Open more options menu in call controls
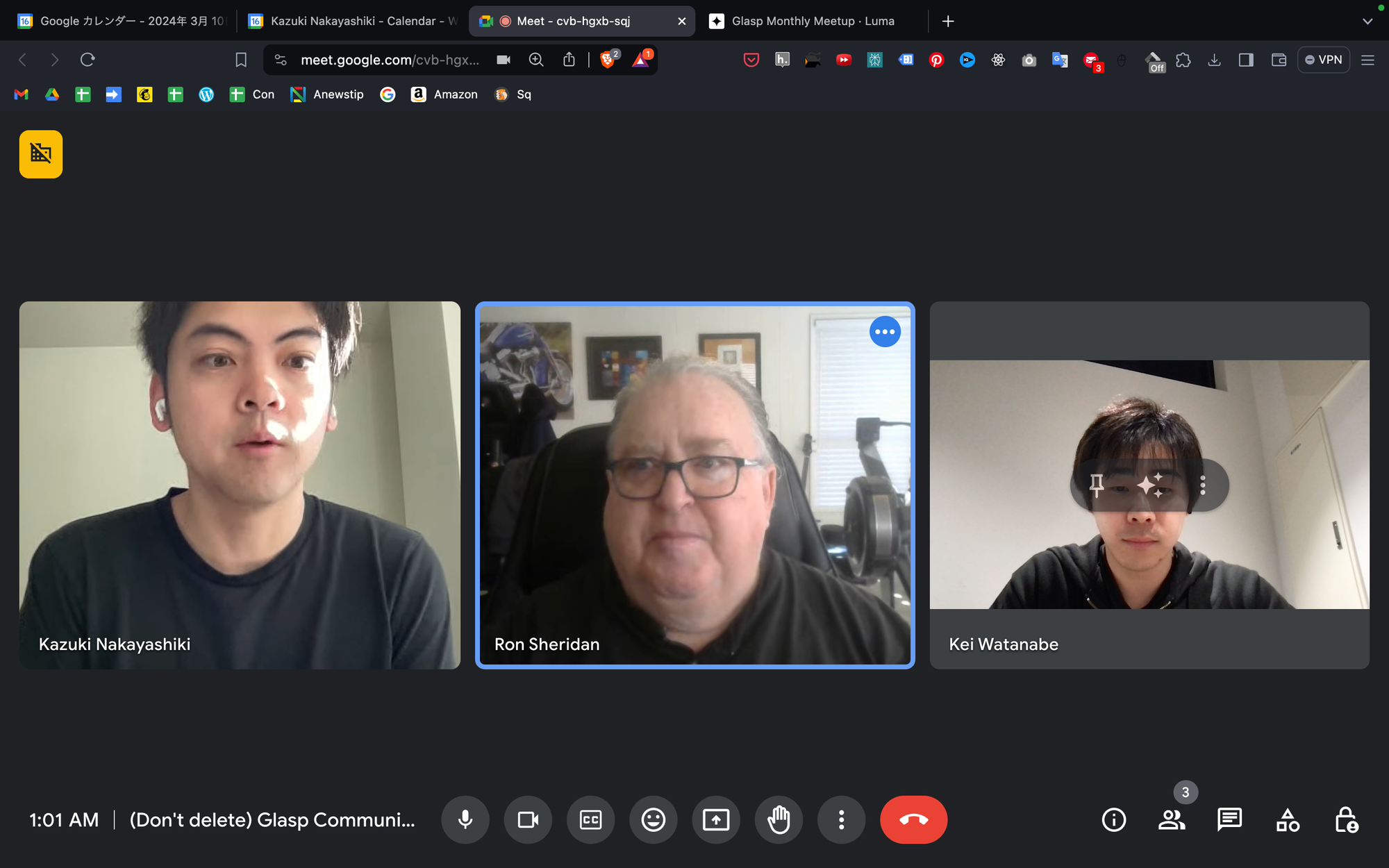Screen dimensions: 1389x868 click(841, 819)
